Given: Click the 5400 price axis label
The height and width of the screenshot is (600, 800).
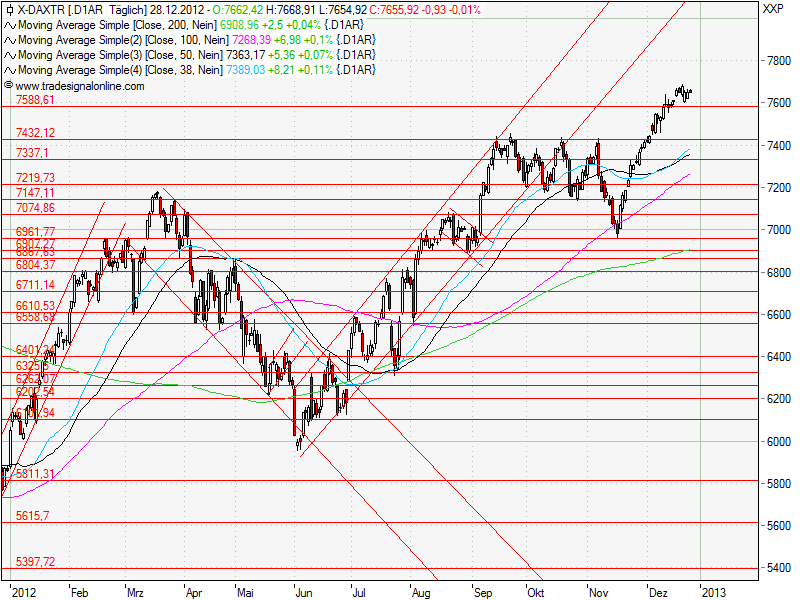Looking at the screenshot, I should (x=779, y=568).
